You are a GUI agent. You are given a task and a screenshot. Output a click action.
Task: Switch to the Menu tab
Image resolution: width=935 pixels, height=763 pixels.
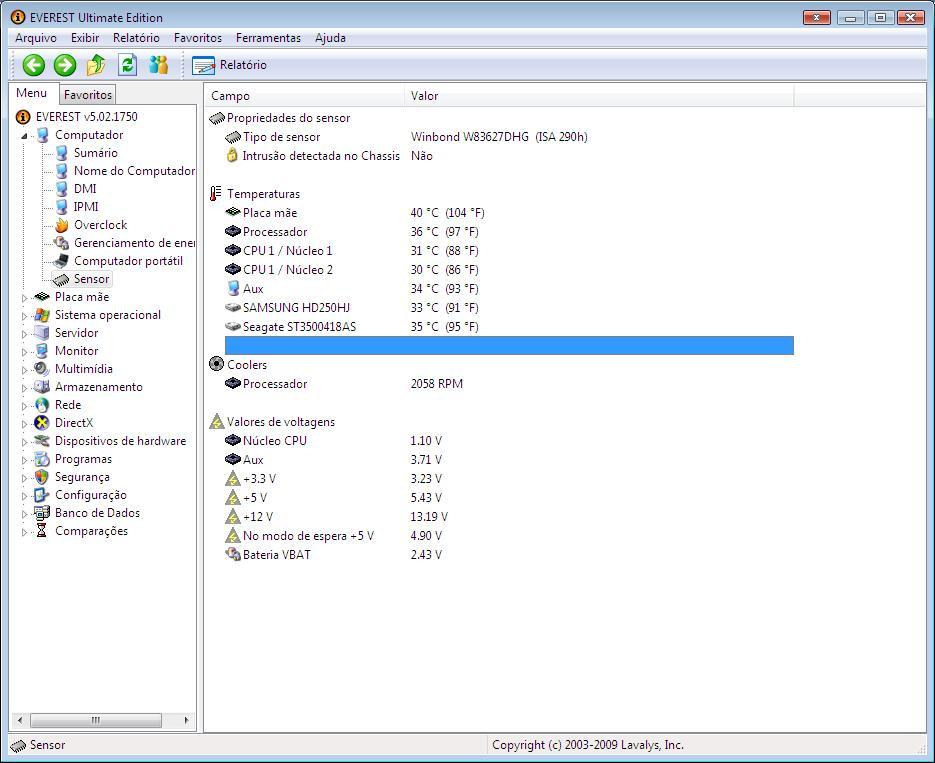coord(32,93)
